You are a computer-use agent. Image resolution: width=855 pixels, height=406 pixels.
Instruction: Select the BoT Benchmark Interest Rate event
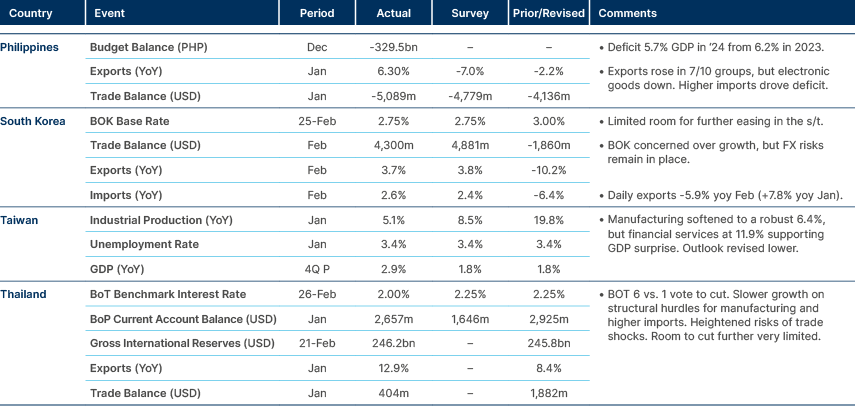point(165,294)
